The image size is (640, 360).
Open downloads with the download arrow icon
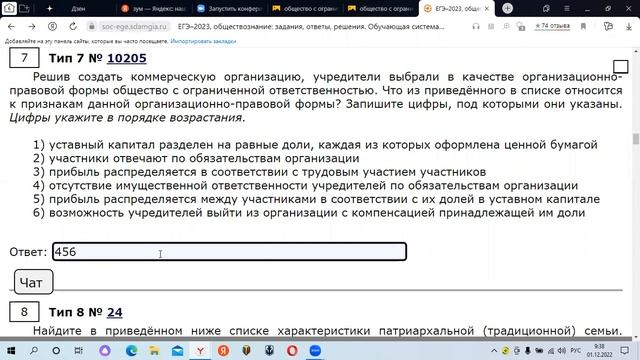pos(629,27)
